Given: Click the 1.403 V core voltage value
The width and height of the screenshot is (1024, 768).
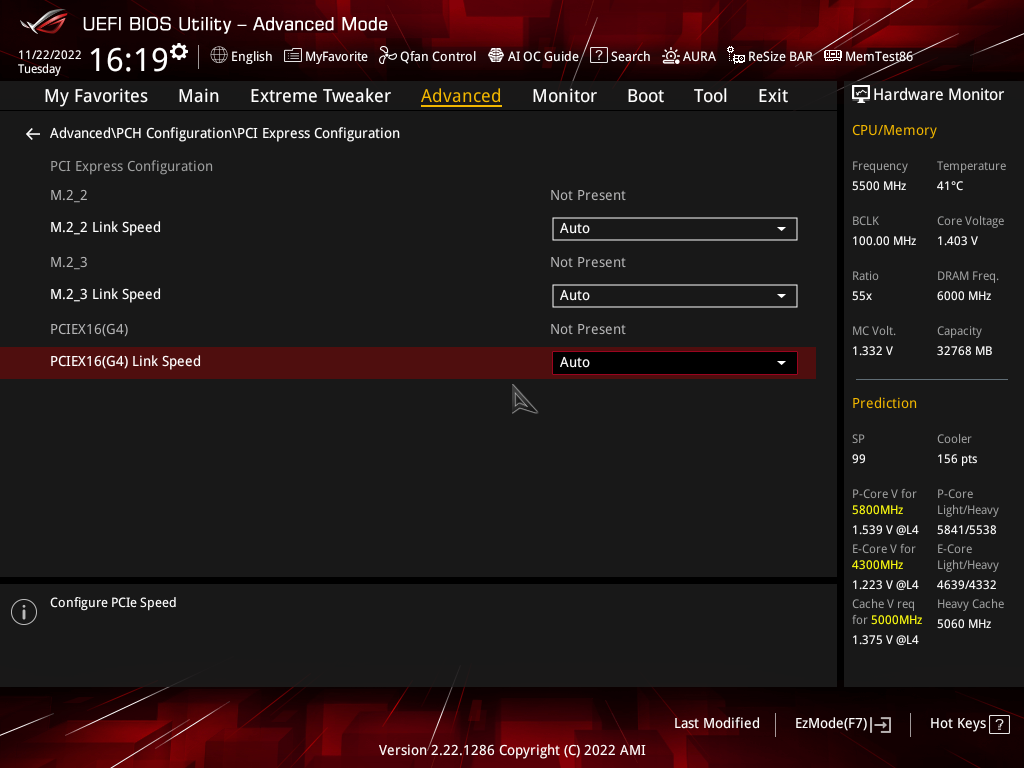Looking at the screenshot, I should (957, 241).
